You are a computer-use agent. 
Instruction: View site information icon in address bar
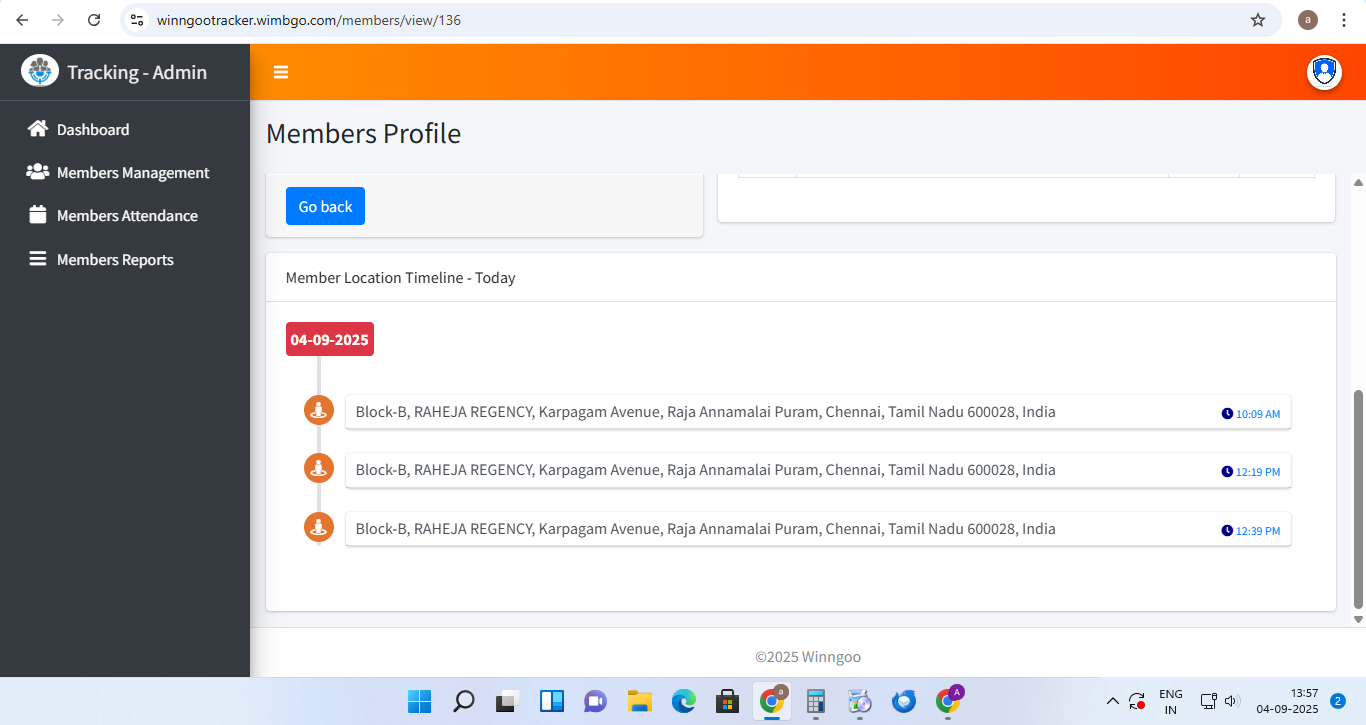[138, 20]
